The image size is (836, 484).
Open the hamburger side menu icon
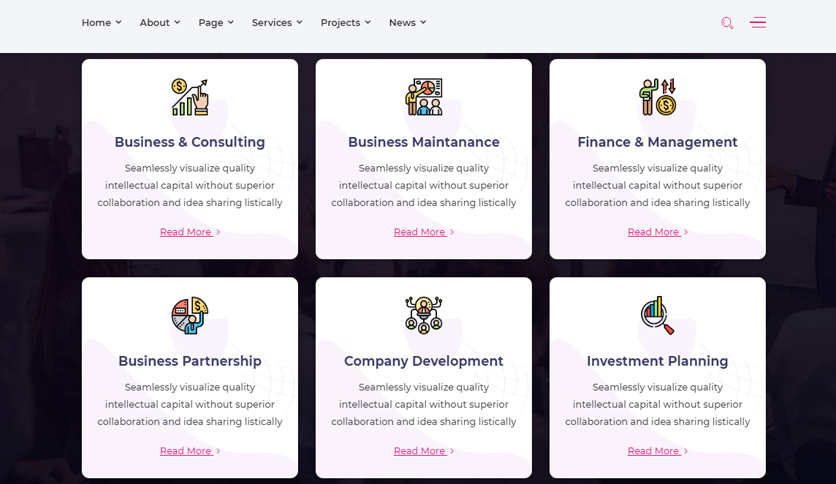758,22
